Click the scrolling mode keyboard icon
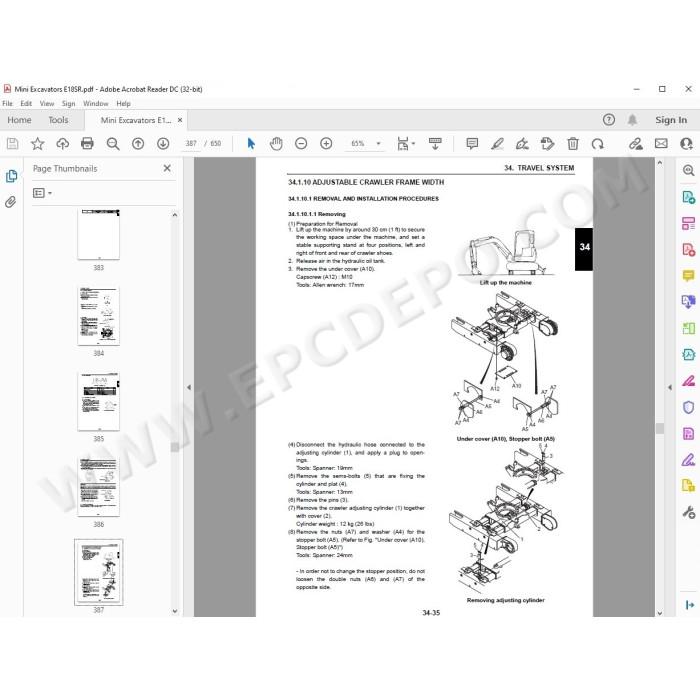 [435, 143]
